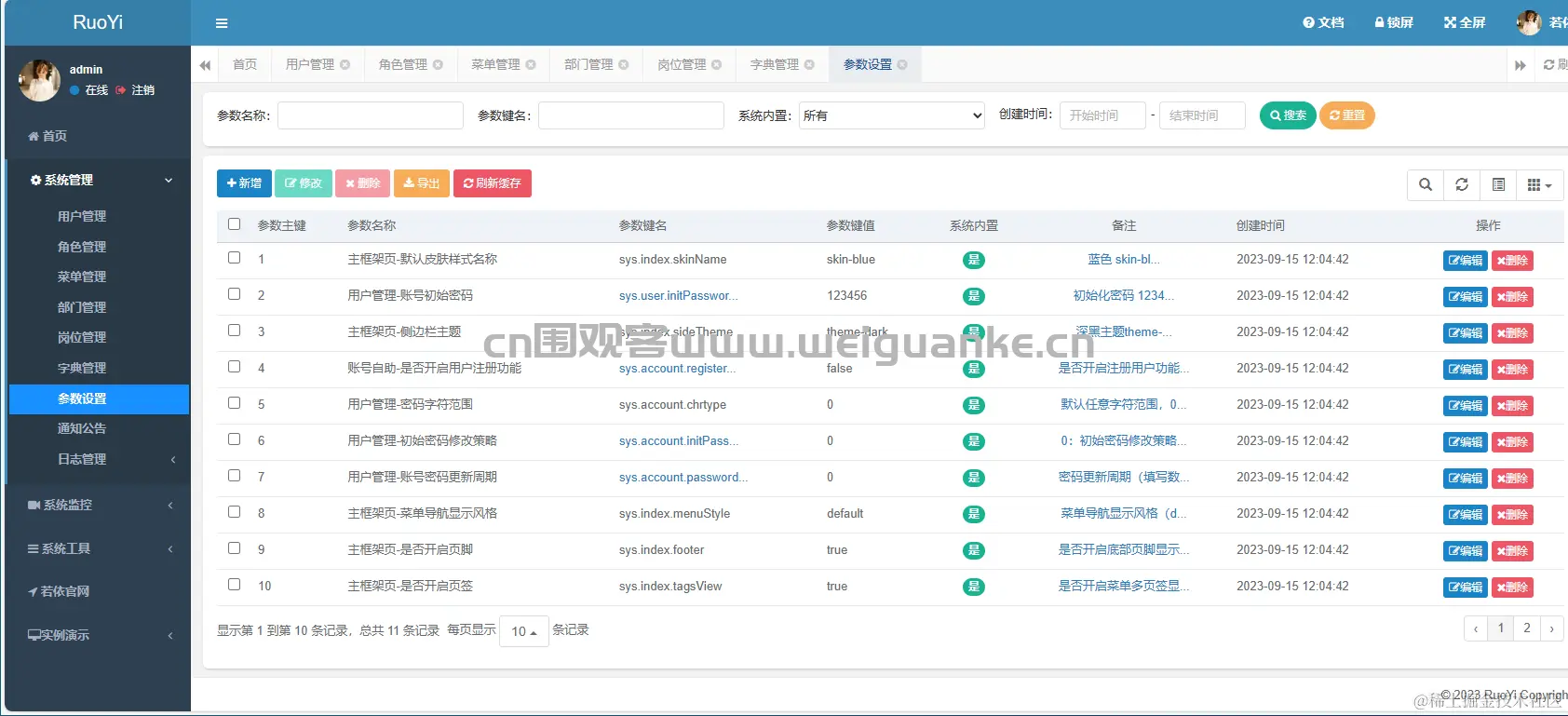Click the 导出 export button
The width and height of the screenshot is (1568, 716).
coord(422,183)
